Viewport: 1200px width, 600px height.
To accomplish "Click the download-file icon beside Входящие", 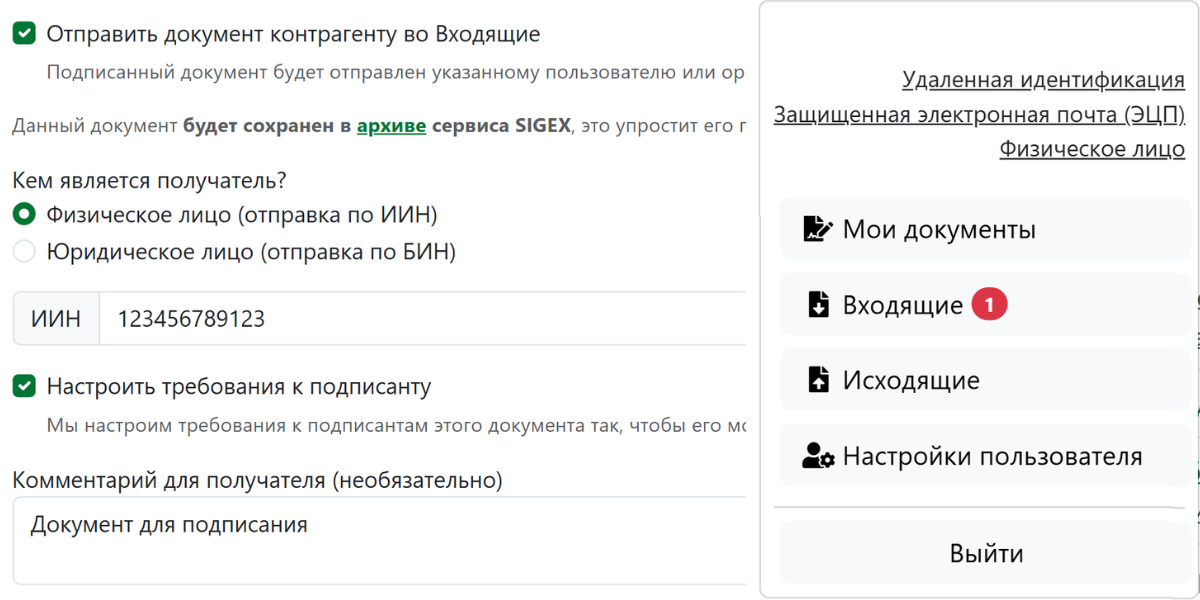I will coord(818,305).
